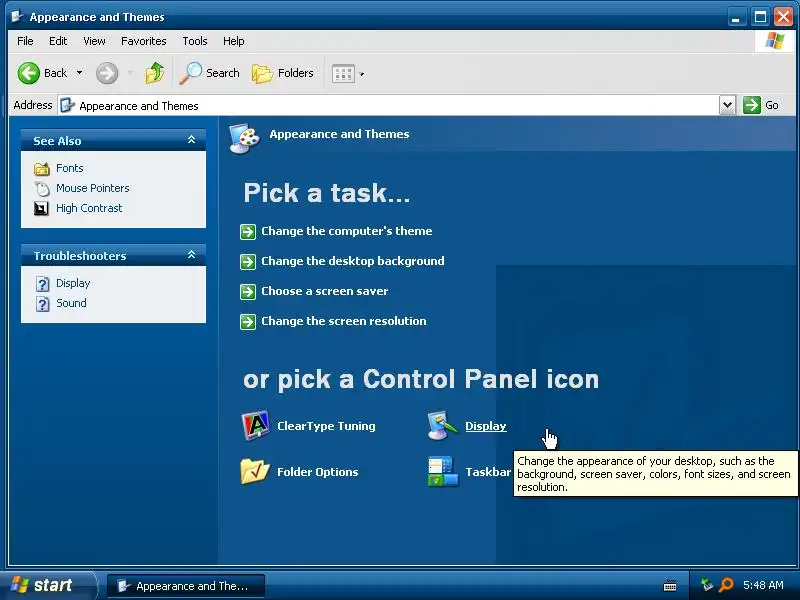
Task: Collapse the See Also panel
Action: tap(191, 140)
